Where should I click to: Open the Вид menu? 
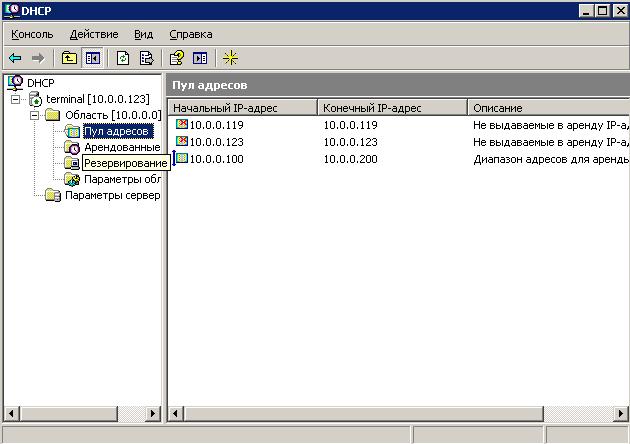tap(143, 34)
